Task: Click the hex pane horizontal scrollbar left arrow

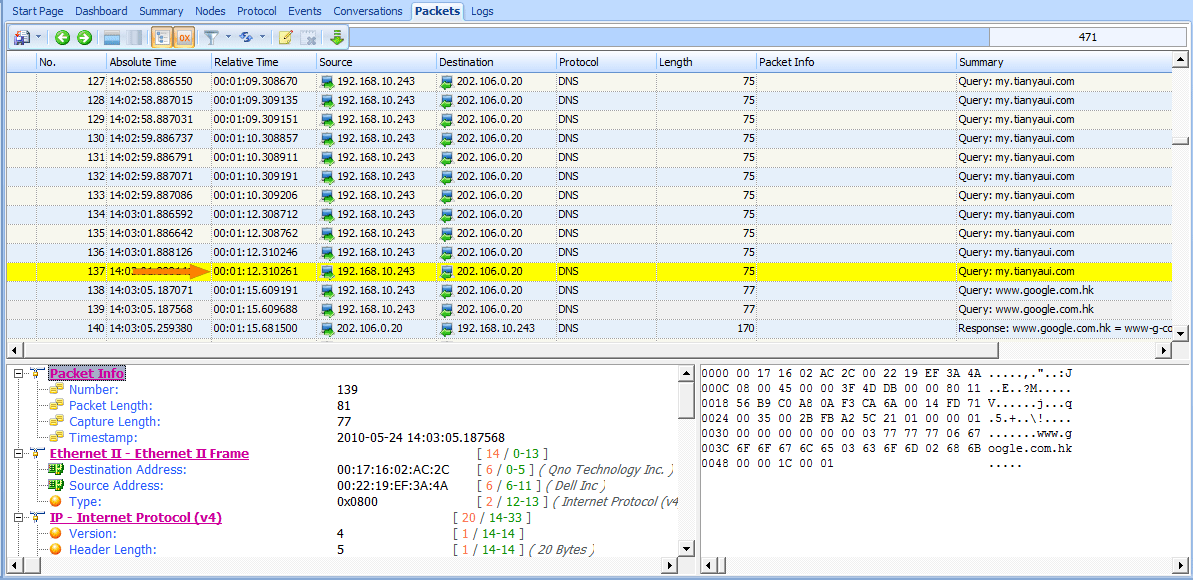Action: (708, 566)
